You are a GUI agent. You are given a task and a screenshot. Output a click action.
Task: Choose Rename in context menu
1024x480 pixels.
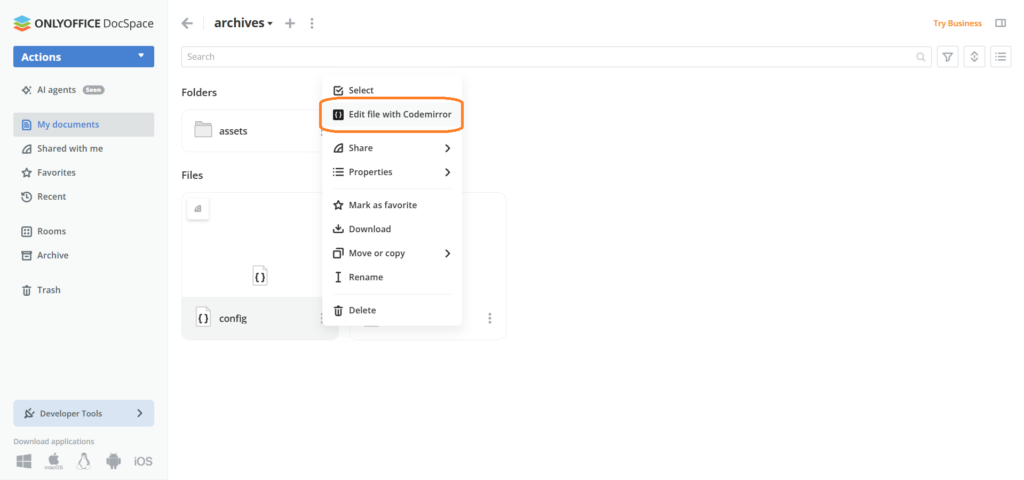[392, 278]
